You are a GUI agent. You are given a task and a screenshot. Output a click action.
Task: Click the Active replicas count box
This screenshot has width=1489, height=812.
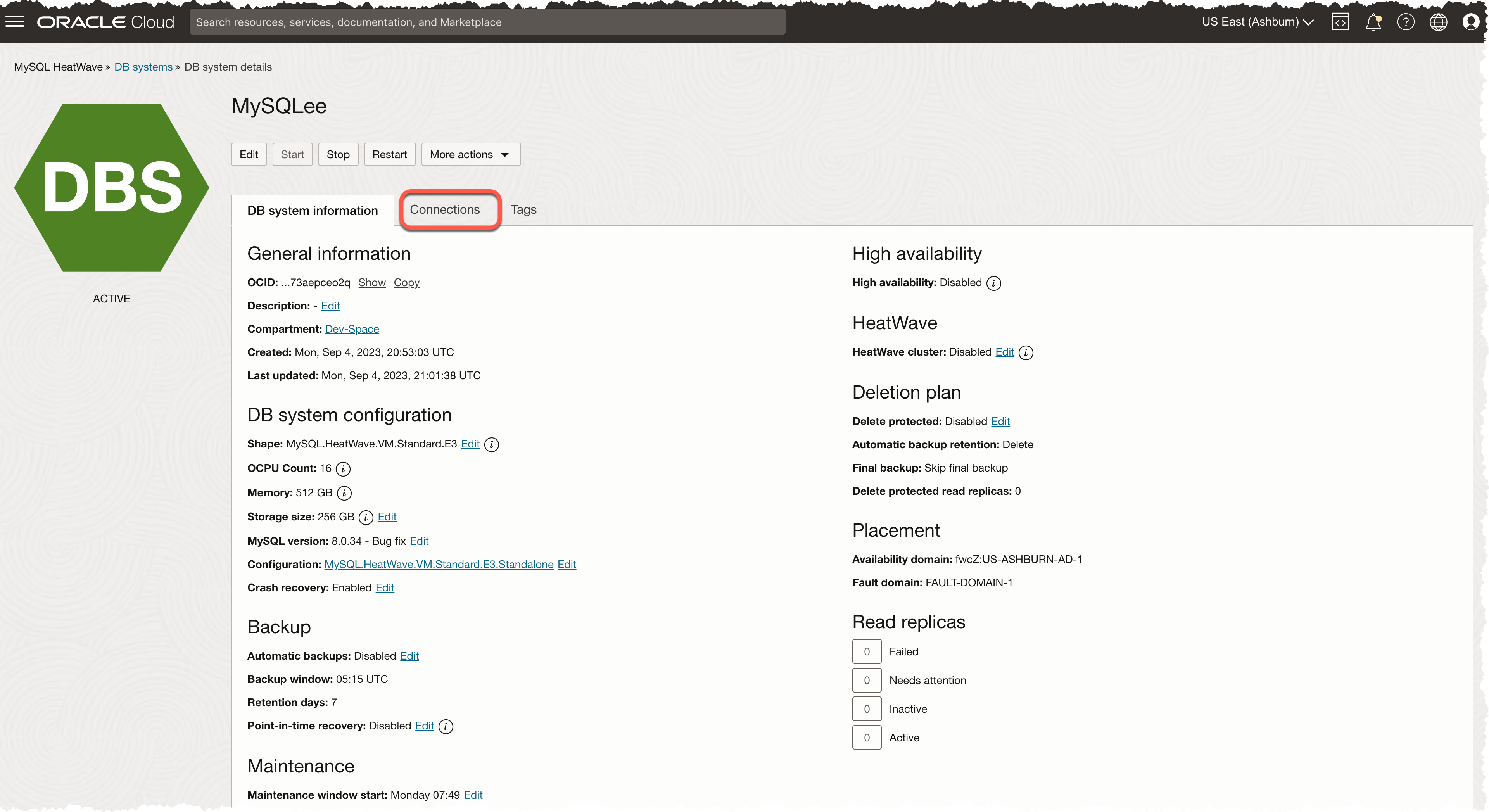(867, 738)
